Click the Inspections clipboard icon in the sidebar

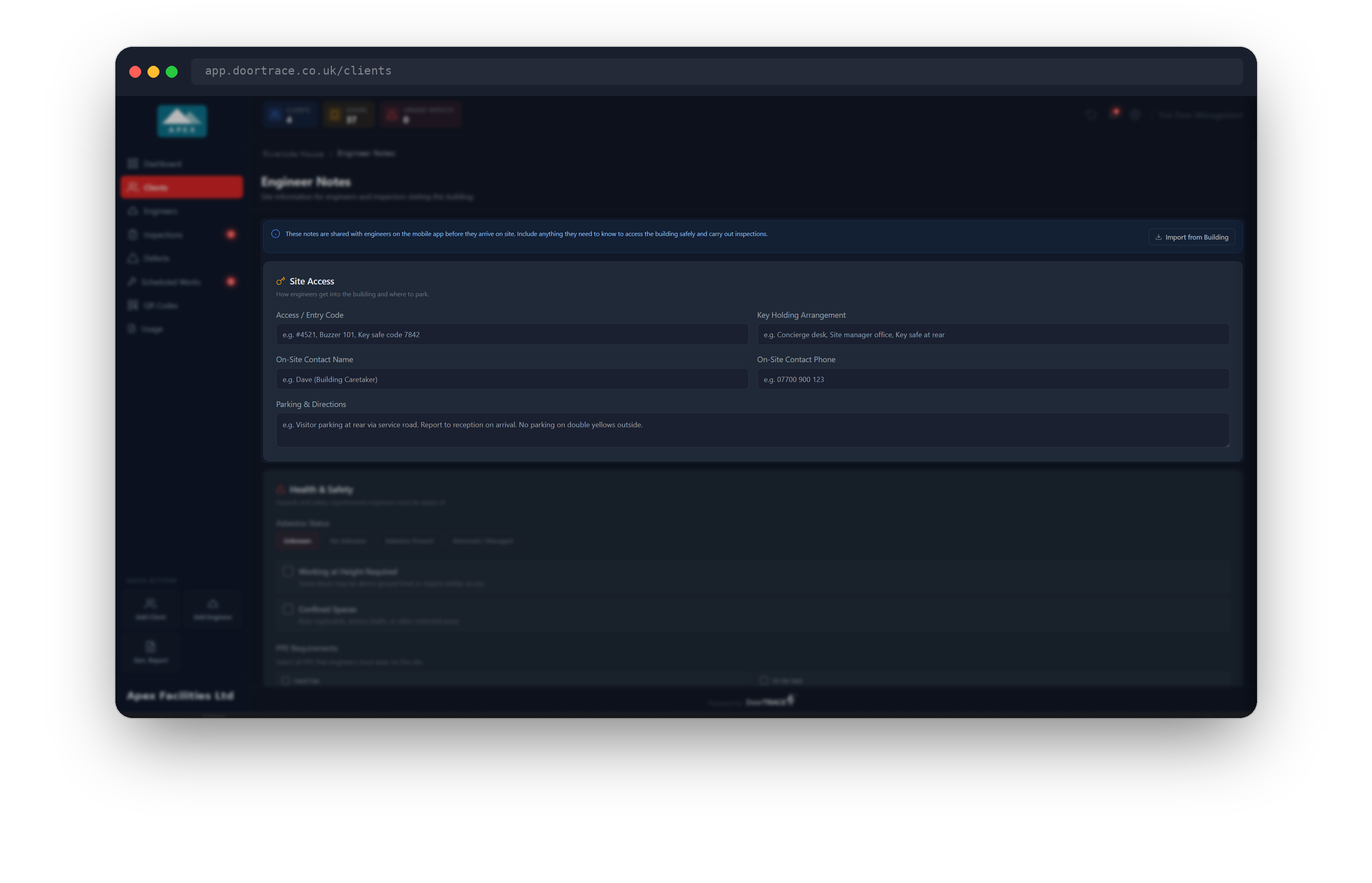(x=133, y=234)
